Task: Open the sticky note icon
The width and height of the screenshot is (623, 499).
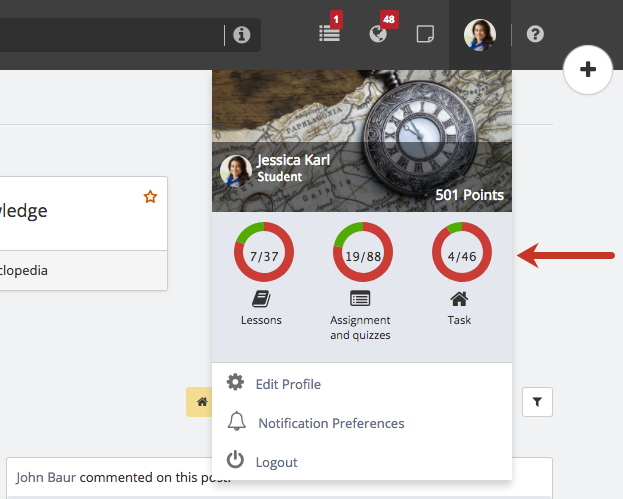Action: 425,34
